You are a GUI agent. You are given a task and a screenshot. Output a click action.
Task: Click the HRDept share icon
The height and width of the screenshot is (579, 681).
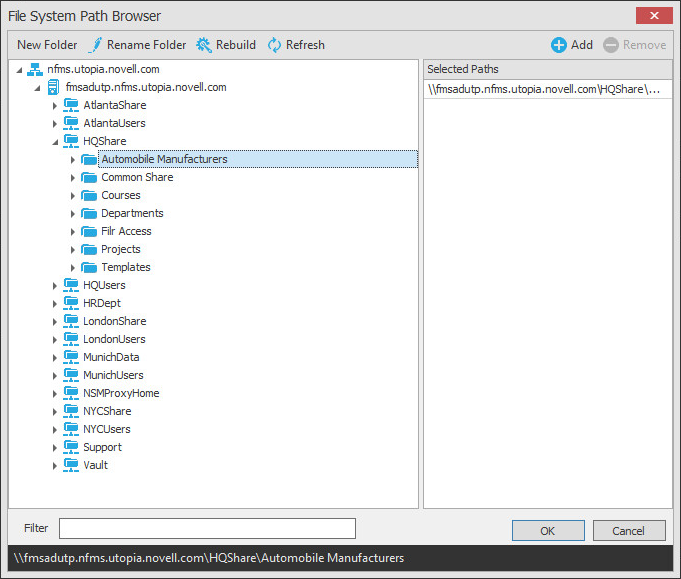click(x=71, y=303)
